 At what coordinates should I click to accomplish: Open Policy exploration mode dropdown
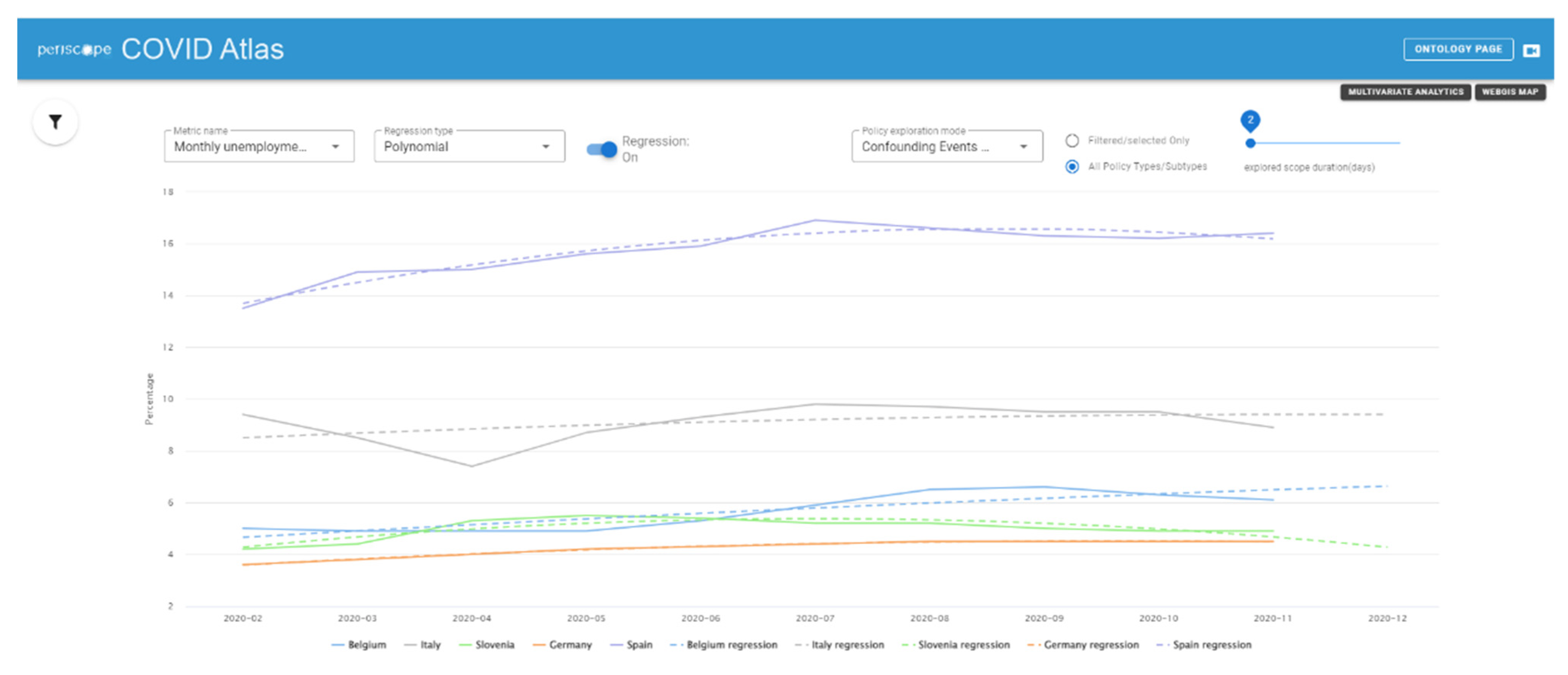tap(946, 147)
